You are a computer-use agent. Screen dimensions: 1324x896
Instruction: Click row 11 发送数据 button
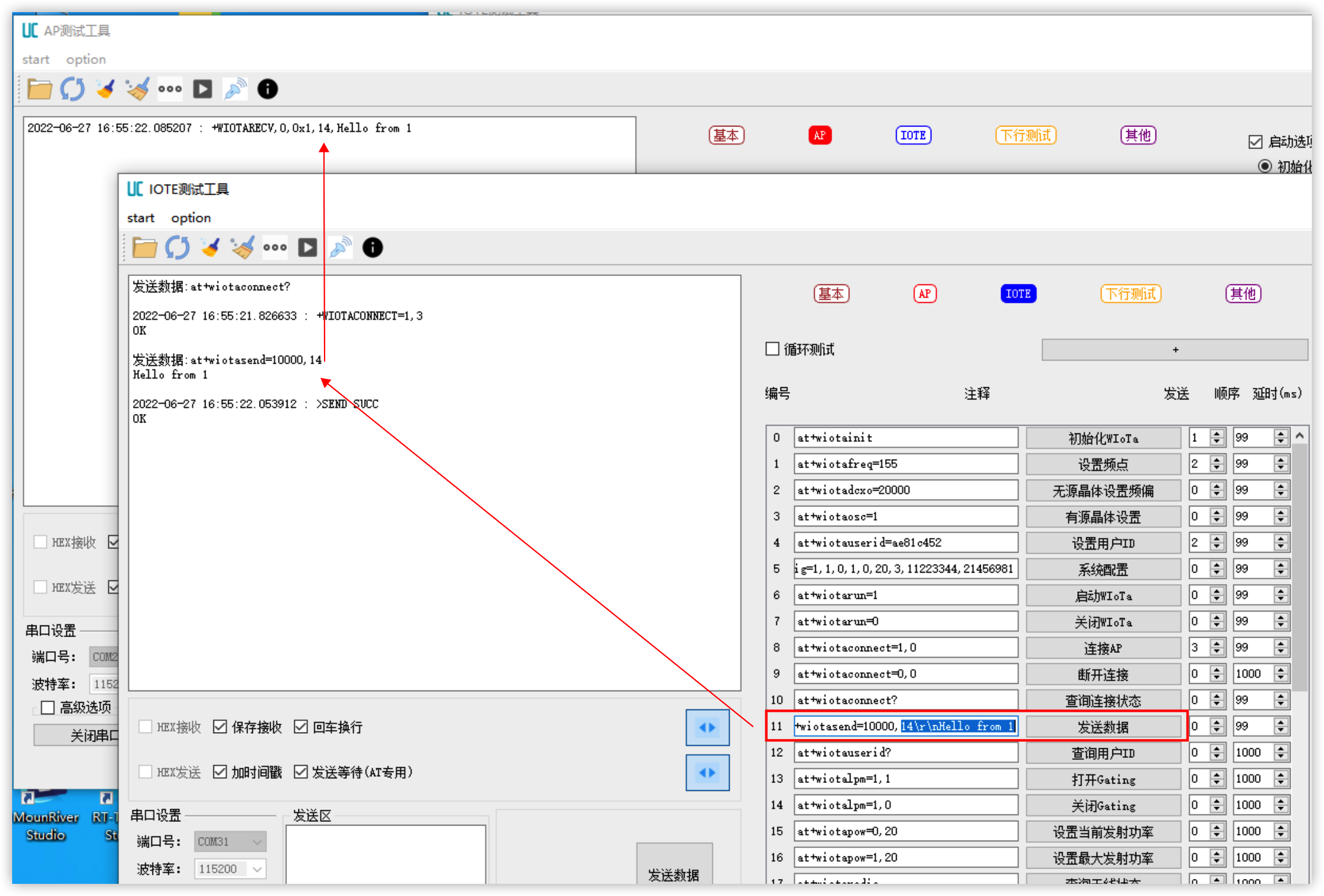tap(1103, 726)
